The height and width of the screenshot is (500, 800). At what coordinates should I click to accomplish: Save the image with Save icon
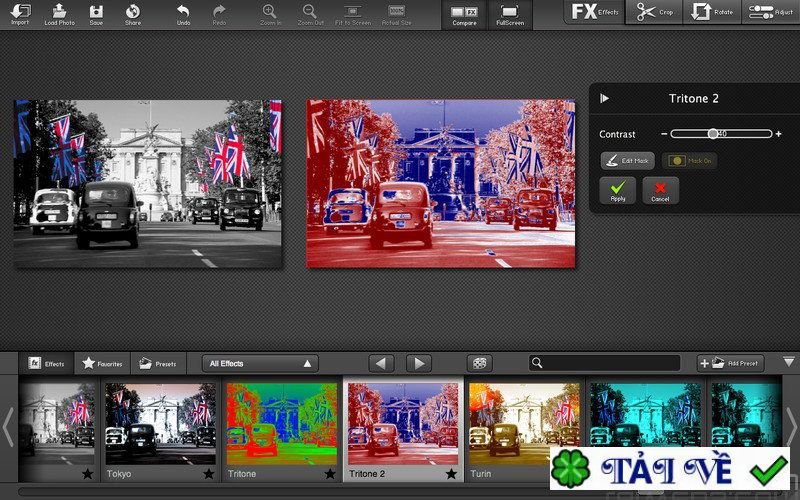pos(96,13)
